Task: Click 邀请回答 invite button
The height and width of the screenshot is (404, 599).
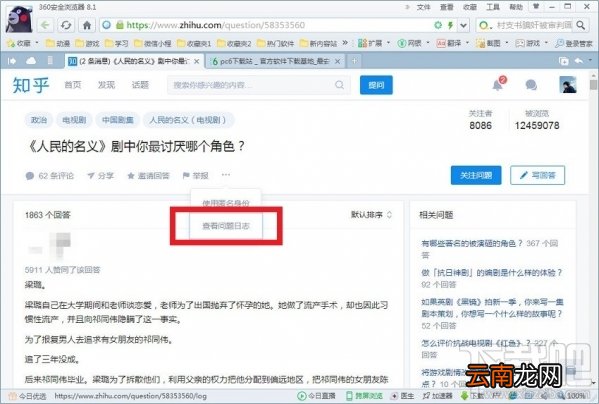Action: [x=148, y=176]
